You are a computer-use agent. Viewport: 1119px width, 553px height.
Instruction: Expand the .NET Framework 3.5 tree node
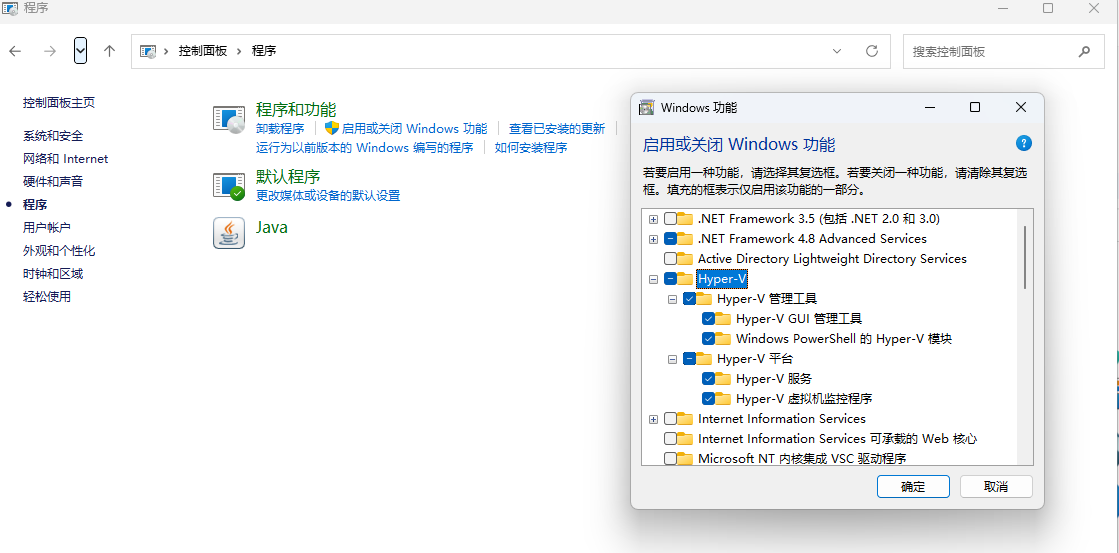pyautogui.click(x=653, y=219)
